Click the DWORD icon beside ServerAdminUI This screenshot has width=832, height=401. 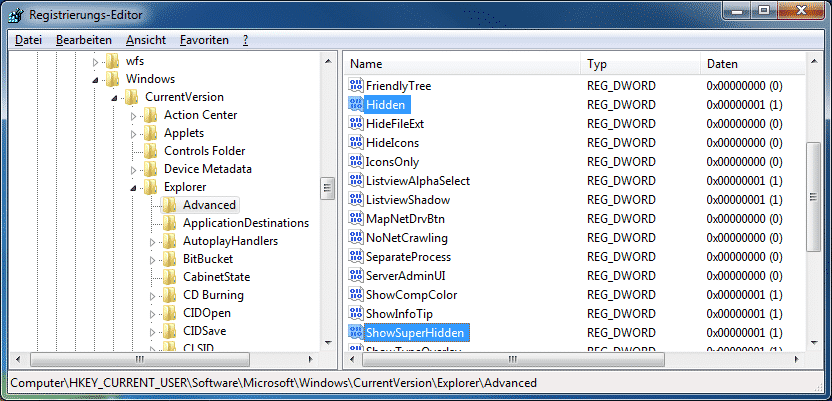pyautogui.click(x=356, y=275)
